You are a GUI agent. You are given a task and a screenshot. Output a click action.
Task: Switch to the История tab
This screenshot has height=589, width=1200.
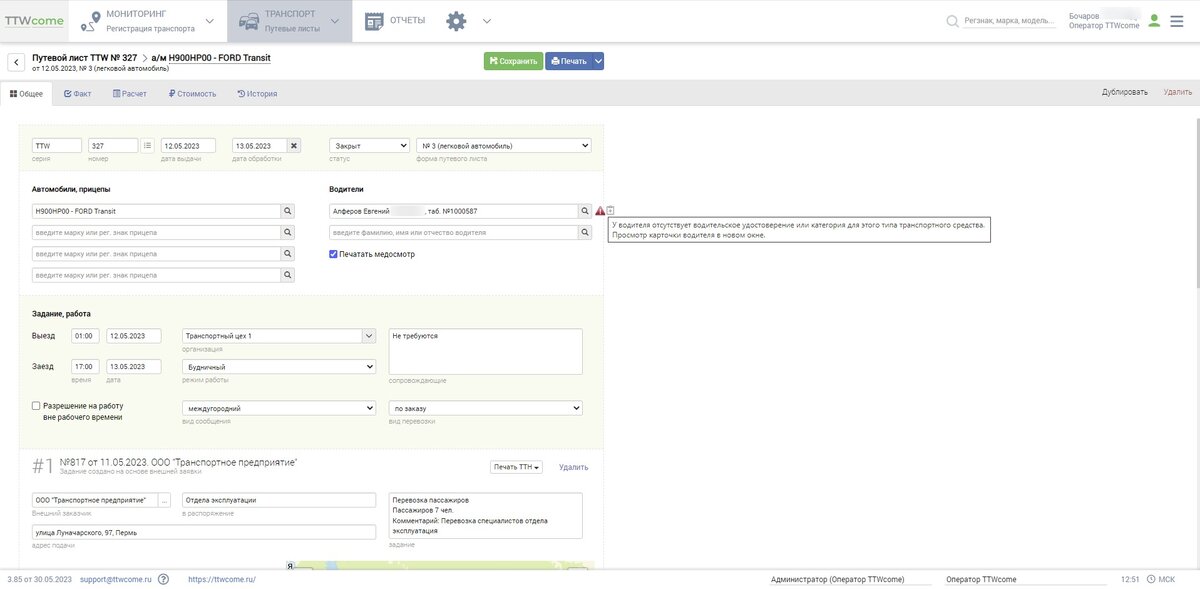tap(257, 93)
